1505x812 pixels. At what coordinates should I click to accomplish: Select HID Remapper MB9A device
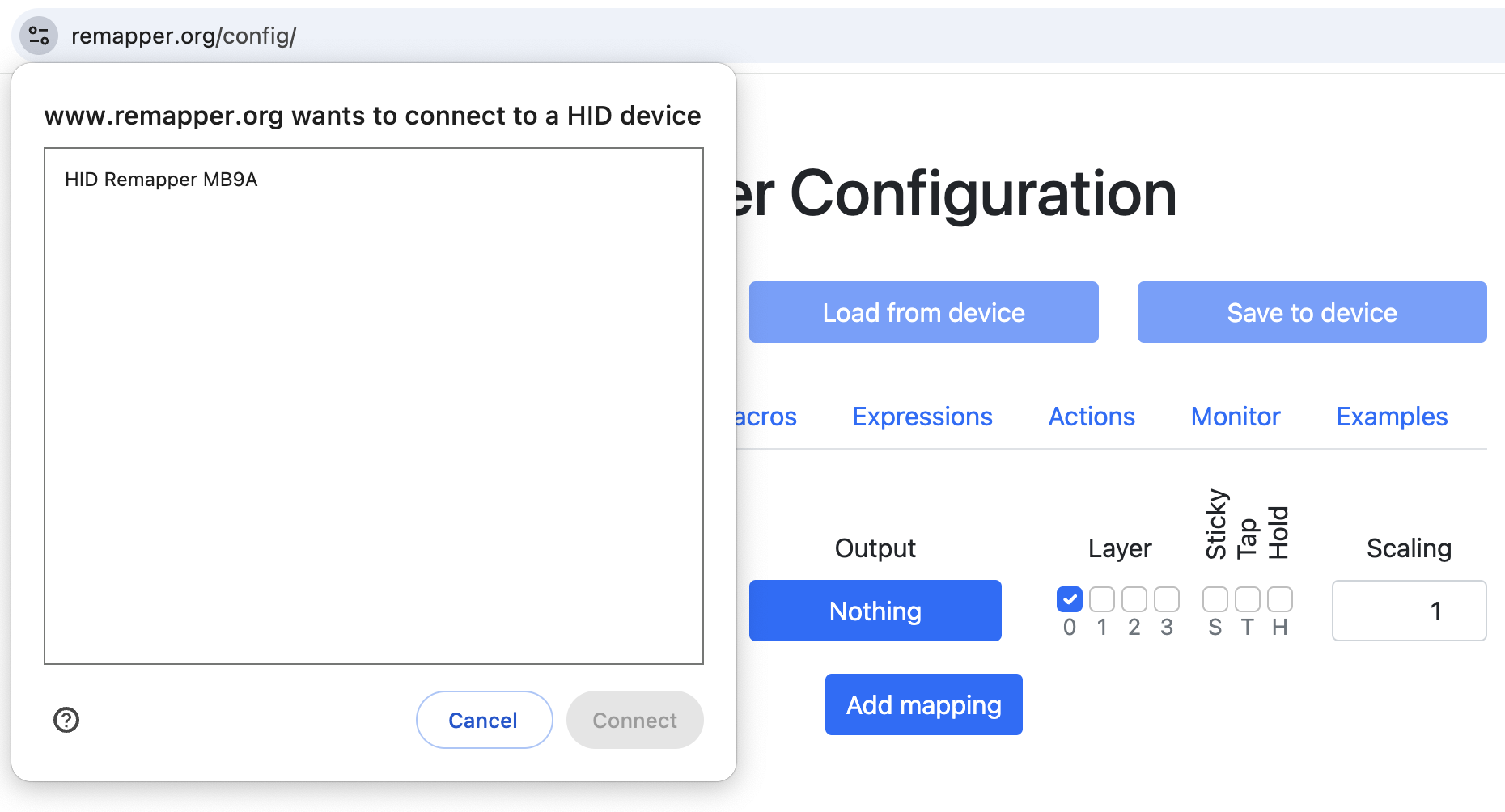161,180
